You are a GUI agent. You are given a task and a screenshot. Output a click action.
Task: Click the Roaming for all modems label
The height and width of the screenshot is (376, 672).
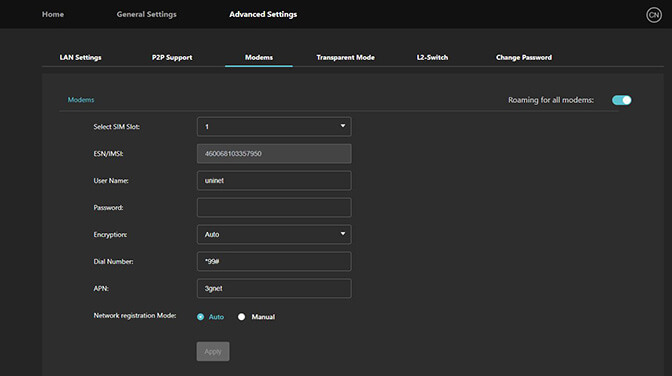click(551, 100)
